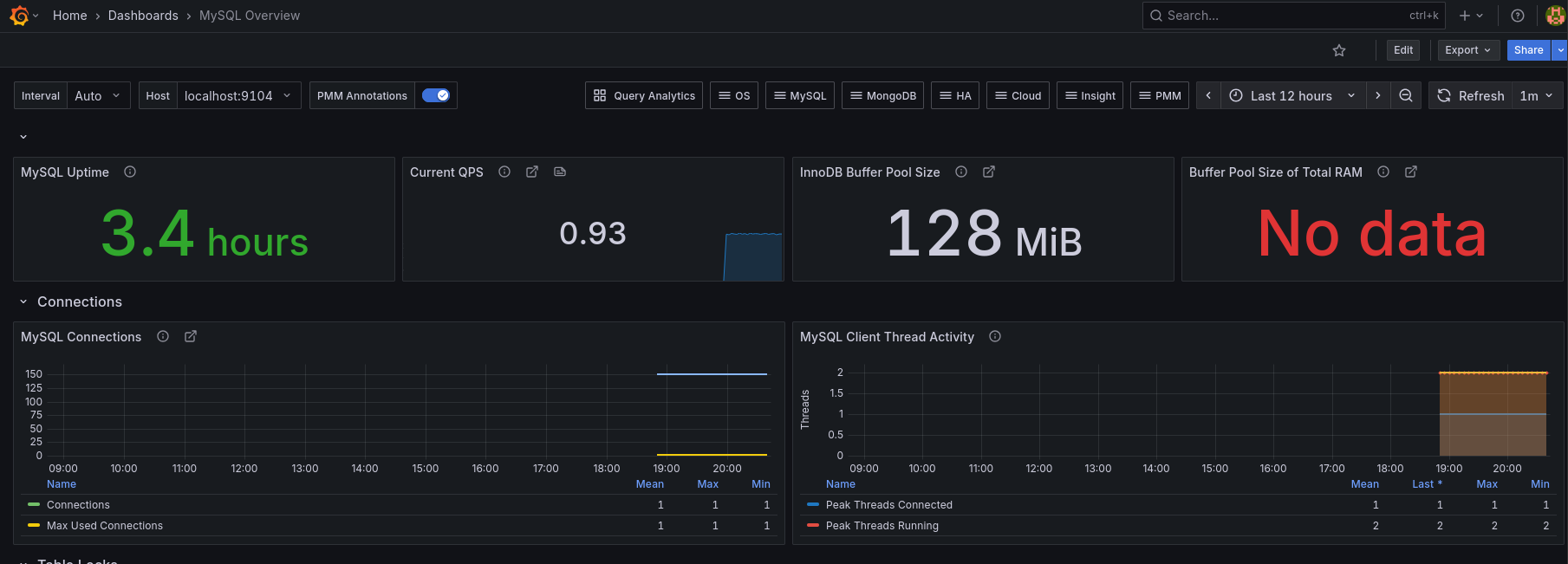
Task: Sort connections legend by Max column
Action: click(x=708, y=484)
